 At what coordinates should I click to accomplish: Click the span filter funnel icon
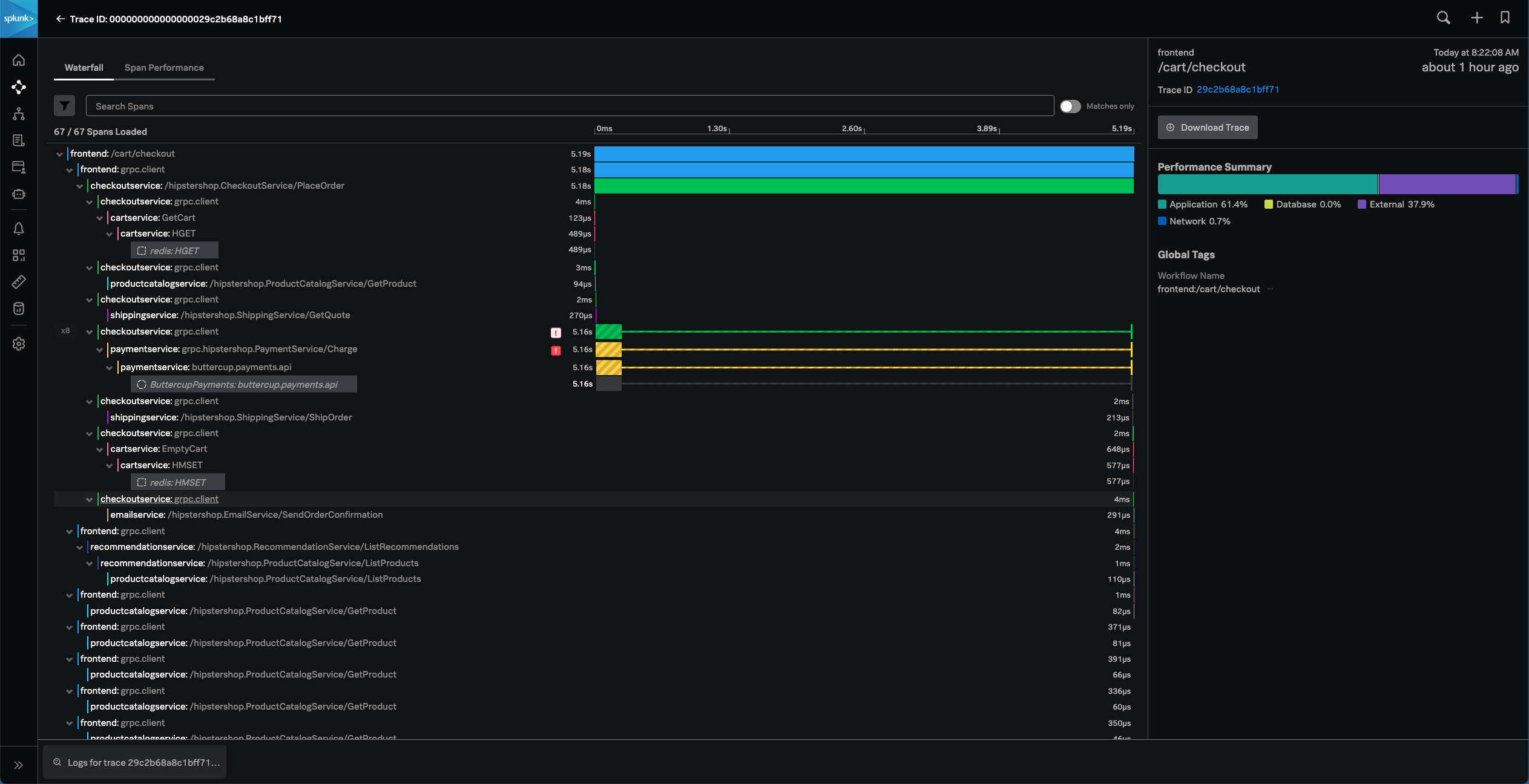64,105
